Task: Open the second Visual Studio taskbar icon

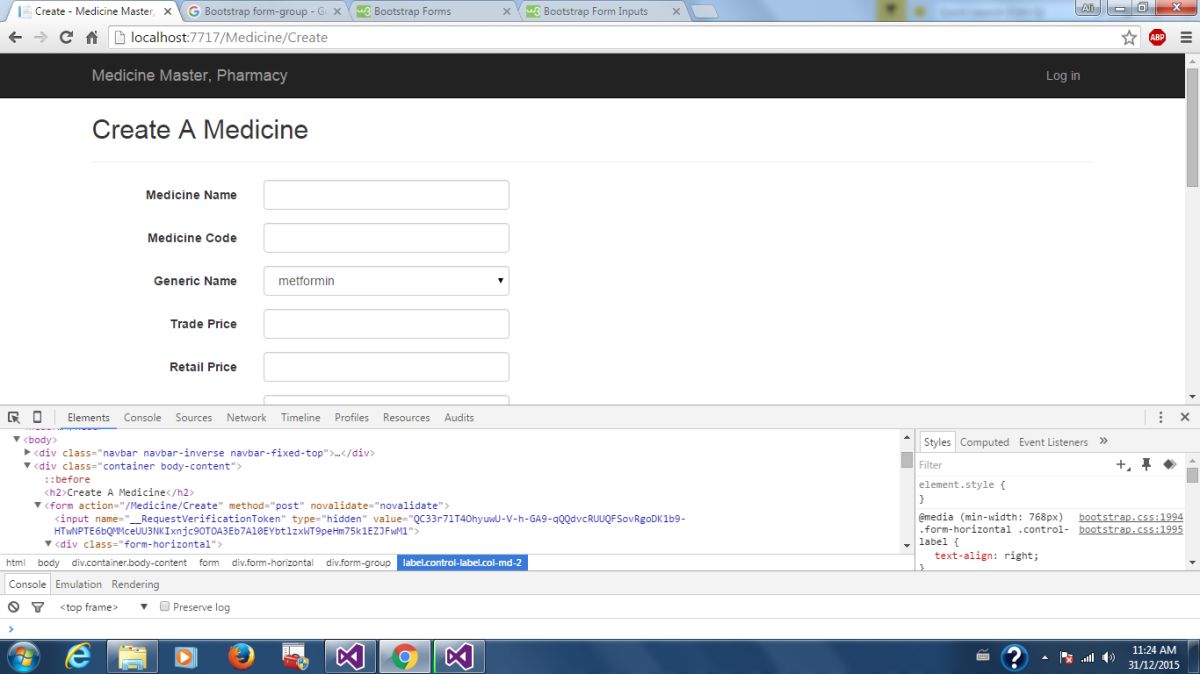Action: [x=459, y=656]
